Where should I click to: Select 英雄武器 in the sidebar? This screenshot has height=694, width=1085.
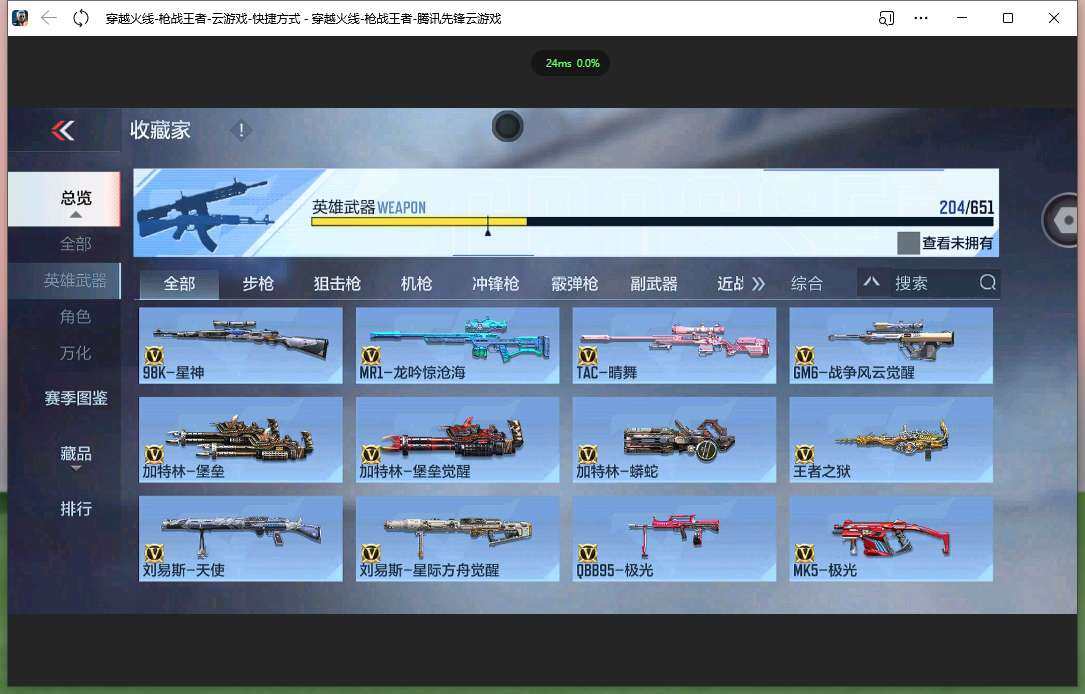[64, 280]
